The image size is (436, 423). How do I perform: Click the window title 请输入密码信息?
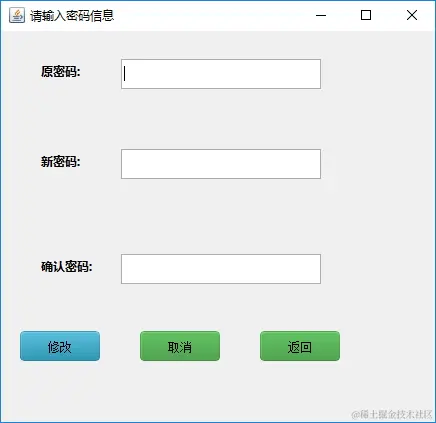click(72, 16)
